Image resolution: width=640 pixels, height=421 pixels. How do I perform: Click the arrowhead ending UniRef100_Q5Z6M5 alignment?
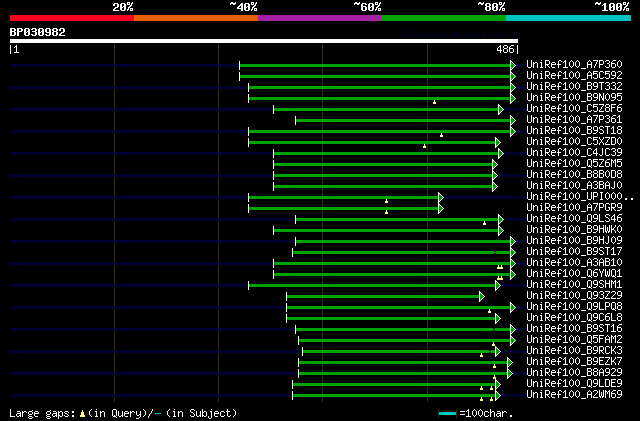coord(495,165)
